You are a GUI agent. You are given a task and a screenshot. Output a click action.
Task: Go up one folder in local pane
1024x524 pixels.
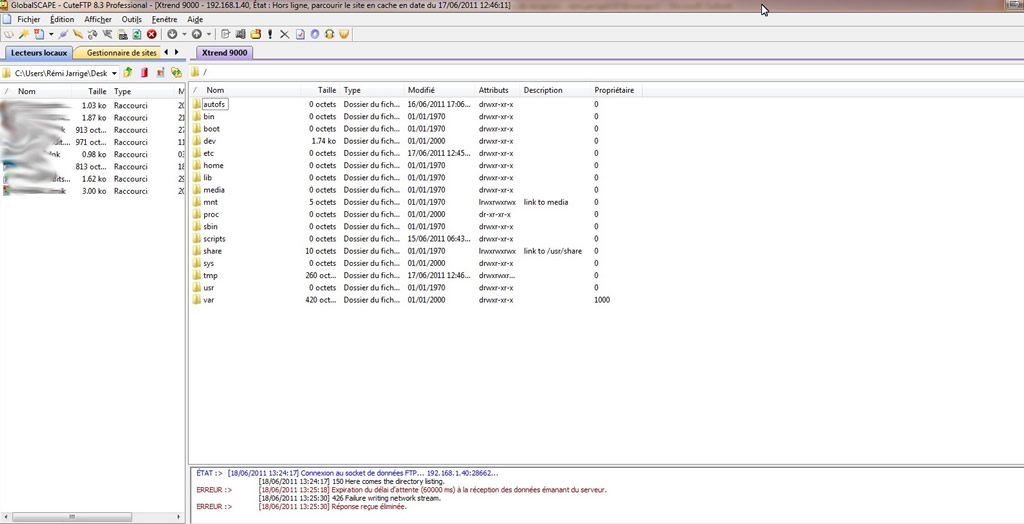(x=128, y=73)
